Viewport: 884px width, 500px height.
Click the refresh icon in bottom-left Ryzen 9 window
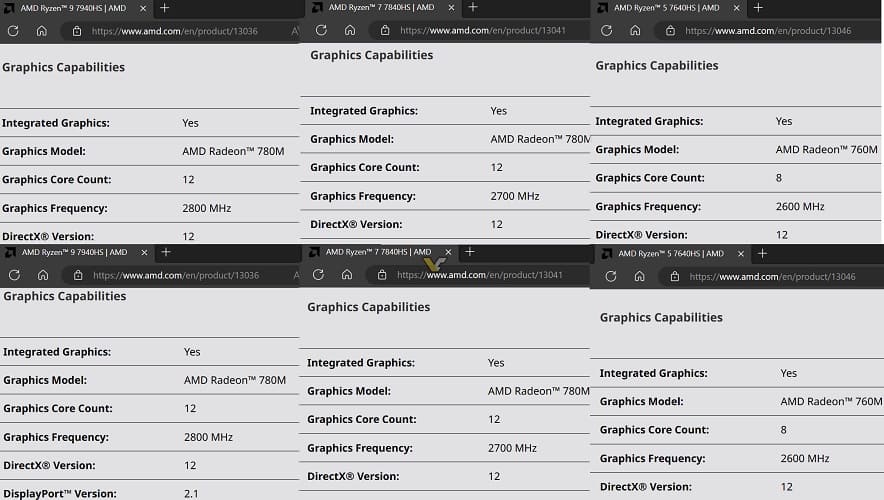pyautogui.click(x=14, y=275)
